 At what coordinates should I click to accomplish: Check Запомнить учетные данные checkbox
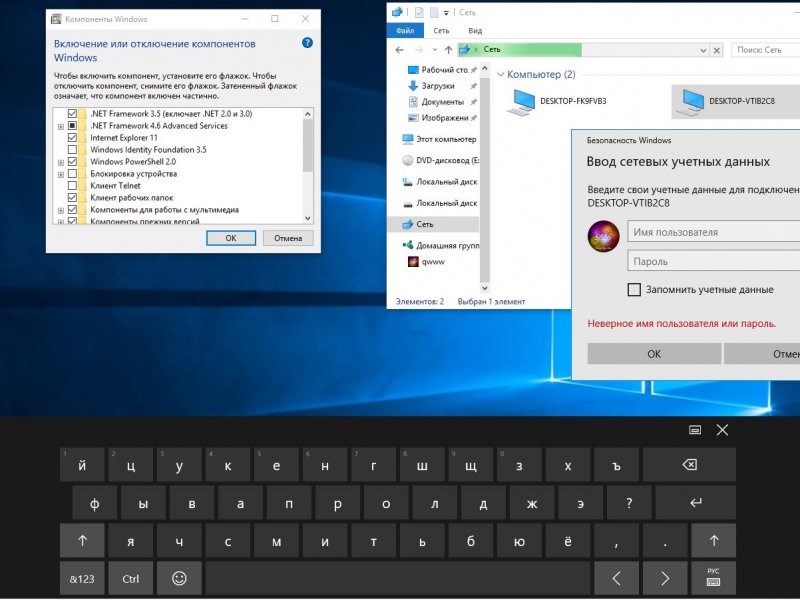pyautogui.click(x=634, y=290)
